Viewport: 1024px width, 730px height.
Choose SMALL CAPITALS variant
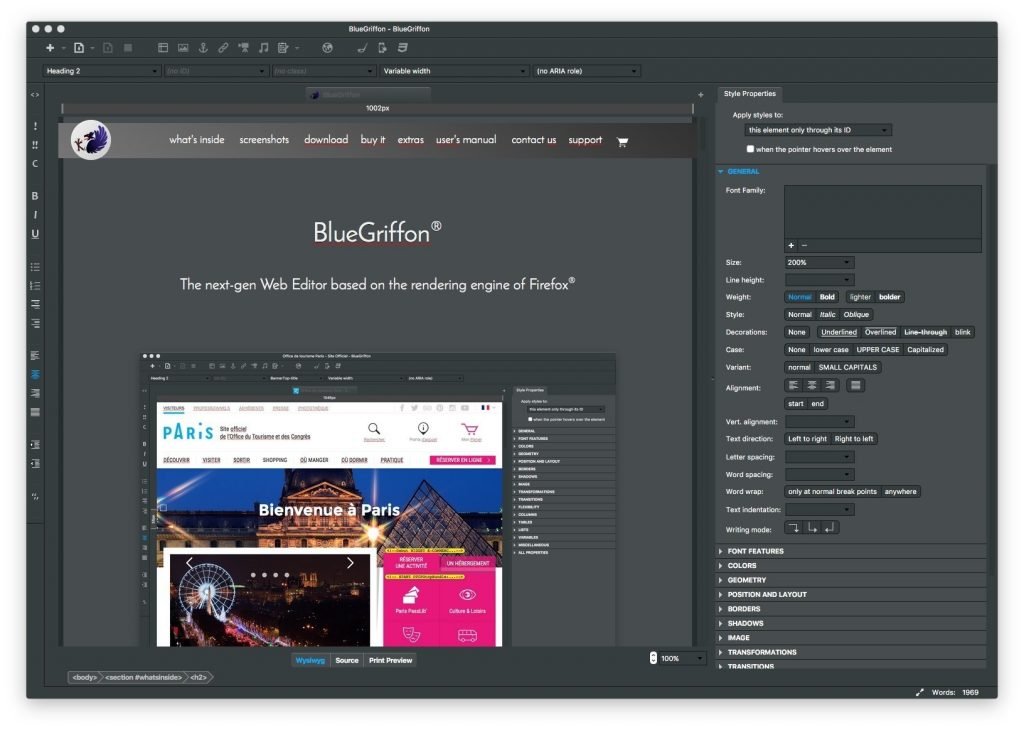pos(848,368)
